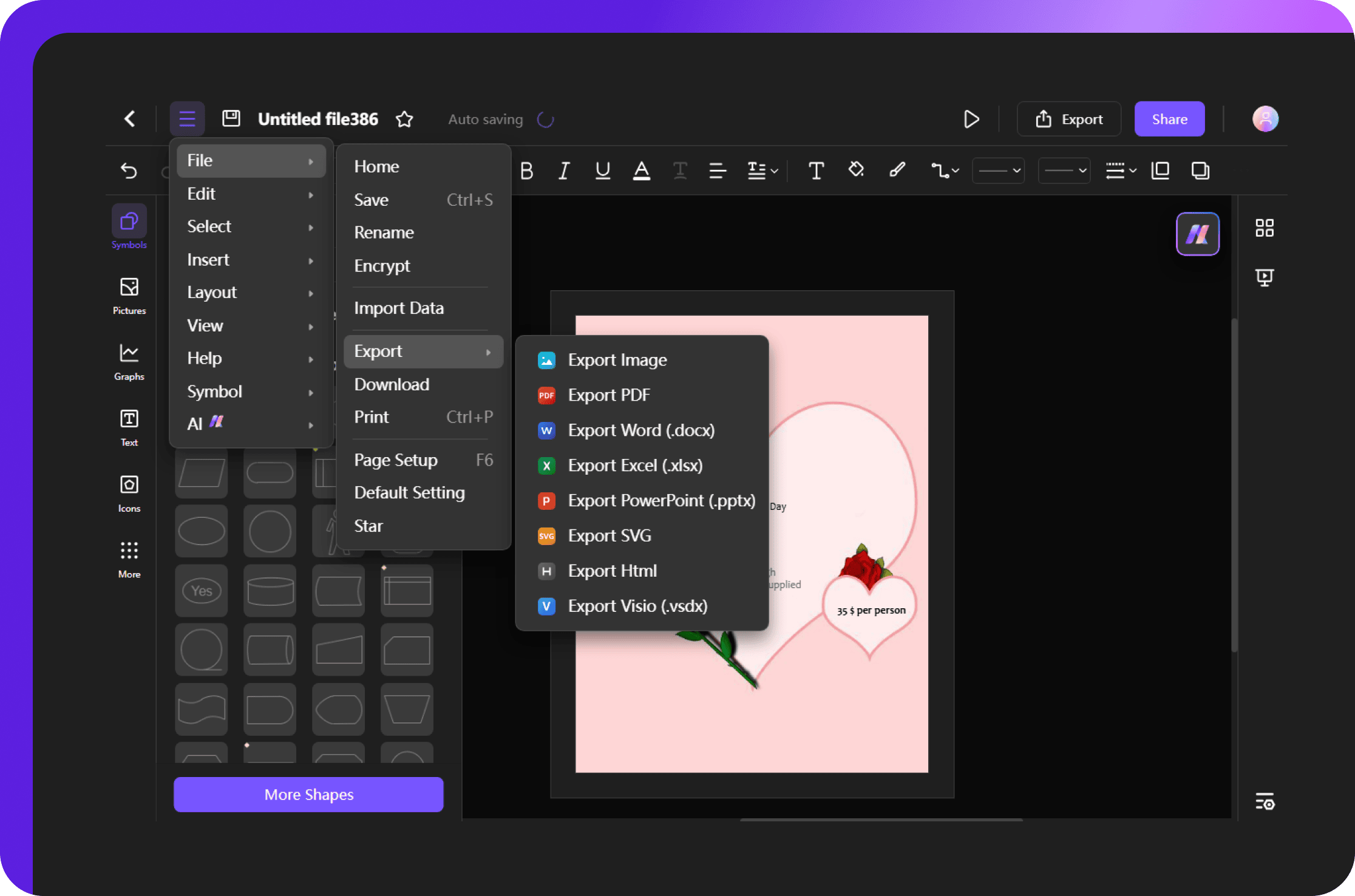
Task: Open the font color tool
Action: coord(642,171)
